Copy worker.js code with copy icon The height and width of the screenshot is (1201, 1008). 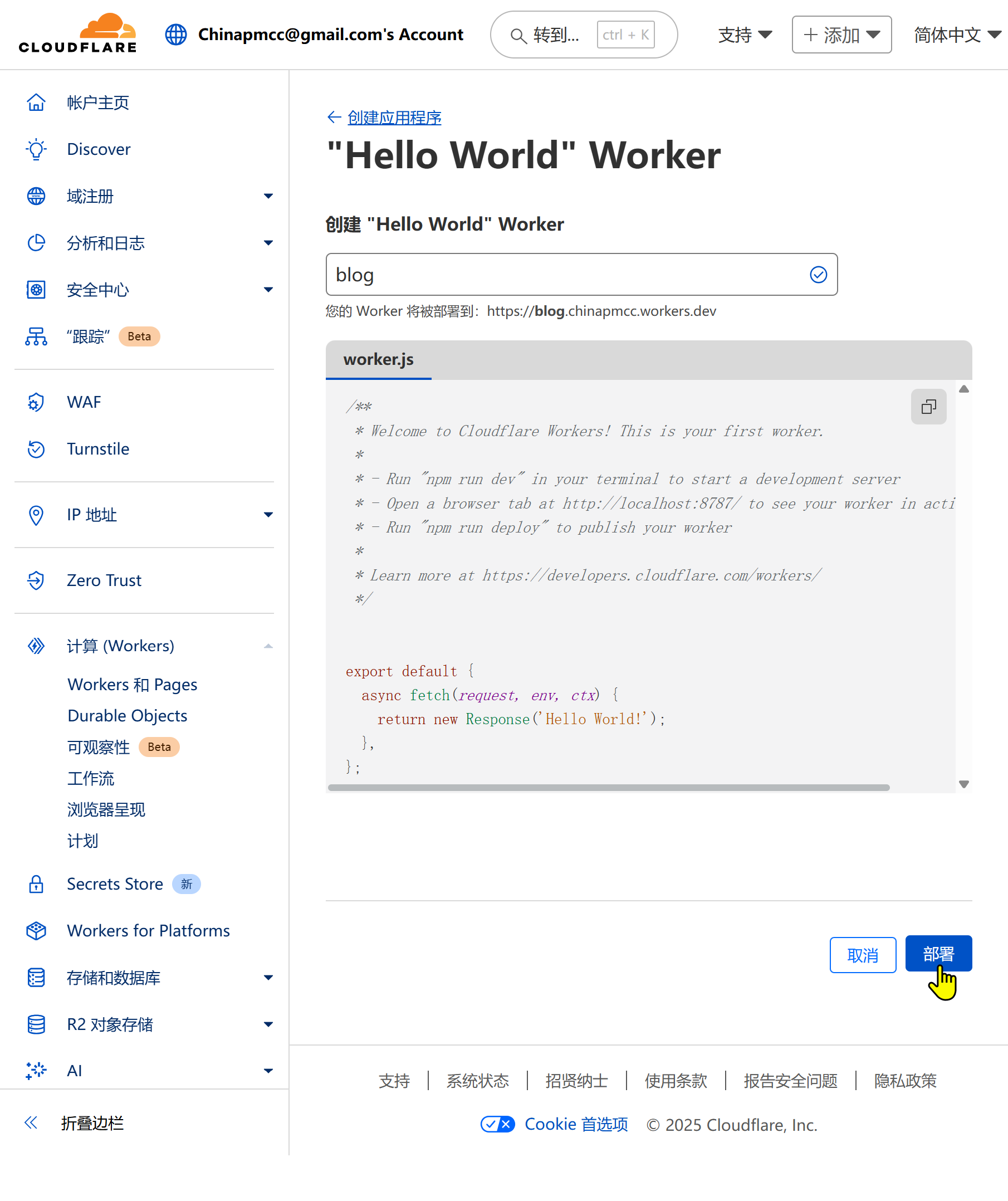928,407
